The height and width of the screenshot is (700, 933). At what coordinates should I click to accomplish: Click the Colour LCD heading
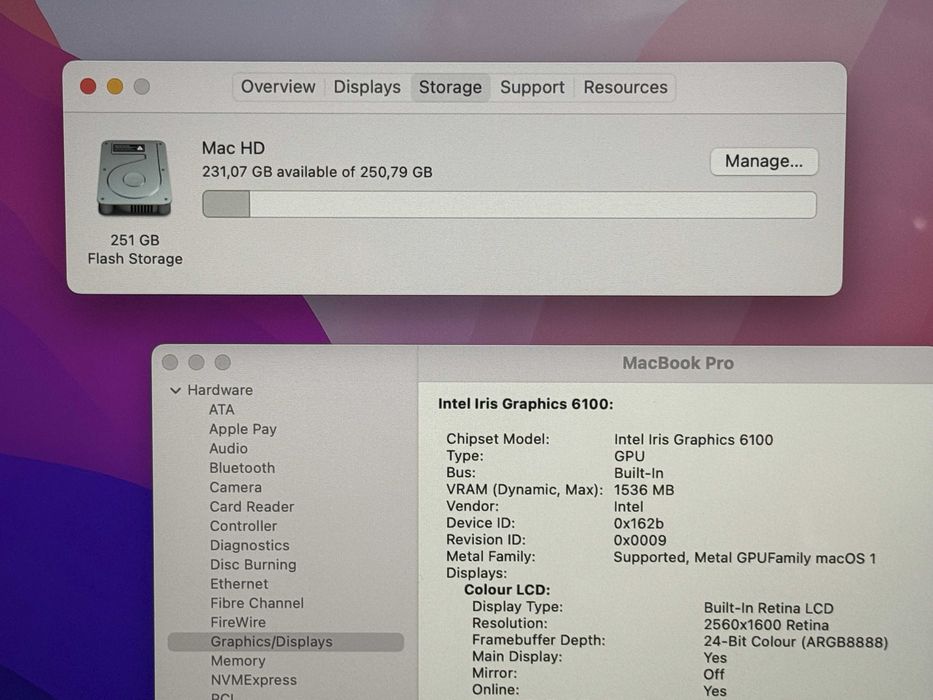pyautogui.click(x=507, y=590)
